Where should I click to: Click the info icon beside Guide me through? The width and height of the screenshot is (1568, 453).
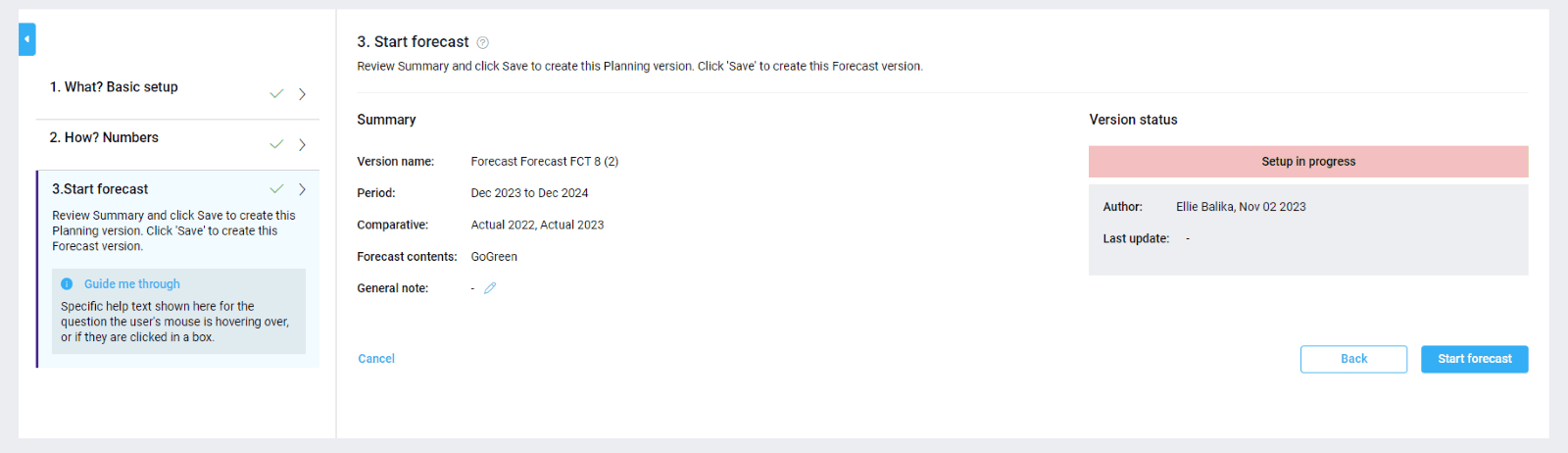(67, 284)
